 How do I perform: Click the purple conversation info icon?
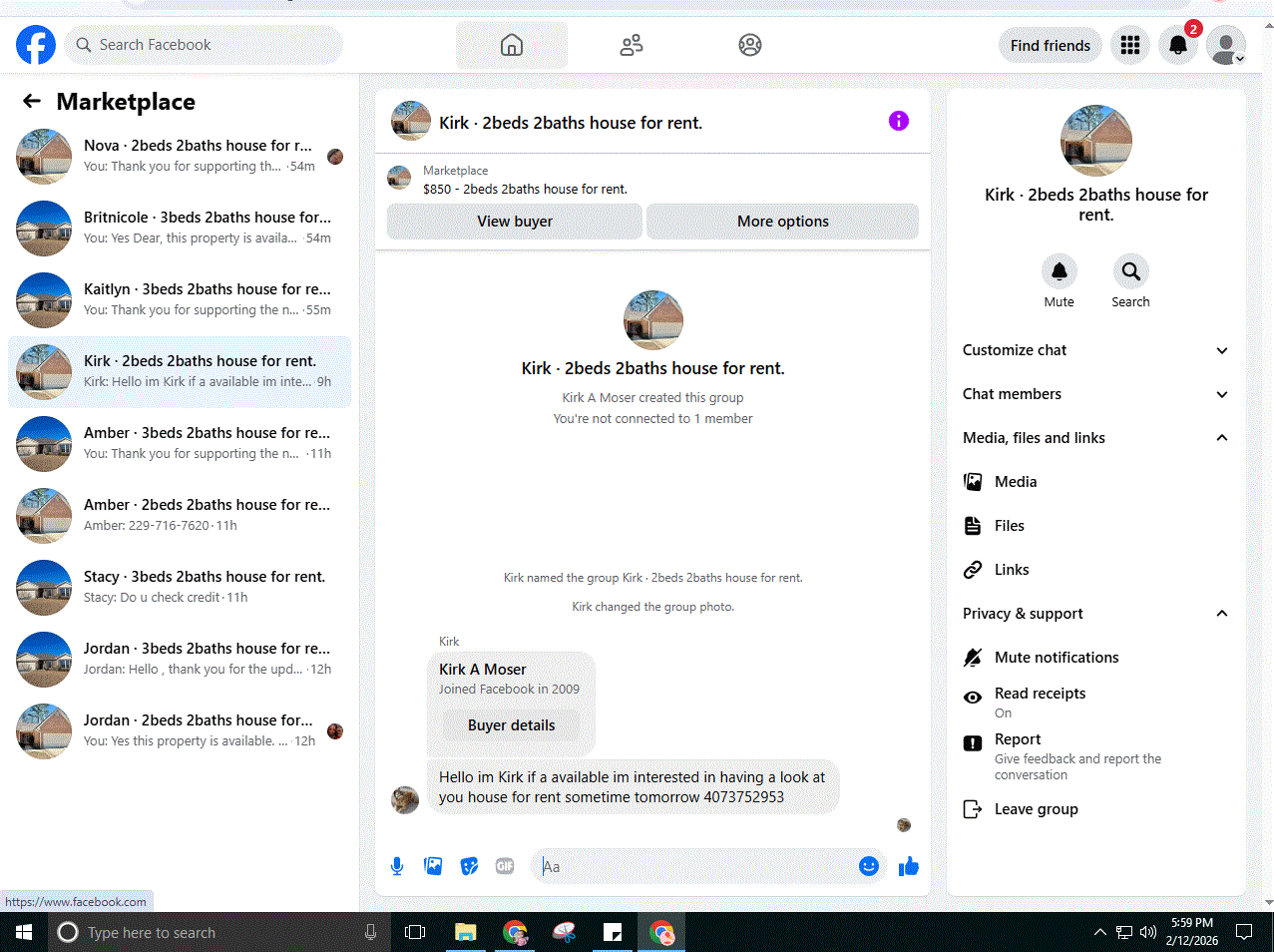(x=899, y=121)
